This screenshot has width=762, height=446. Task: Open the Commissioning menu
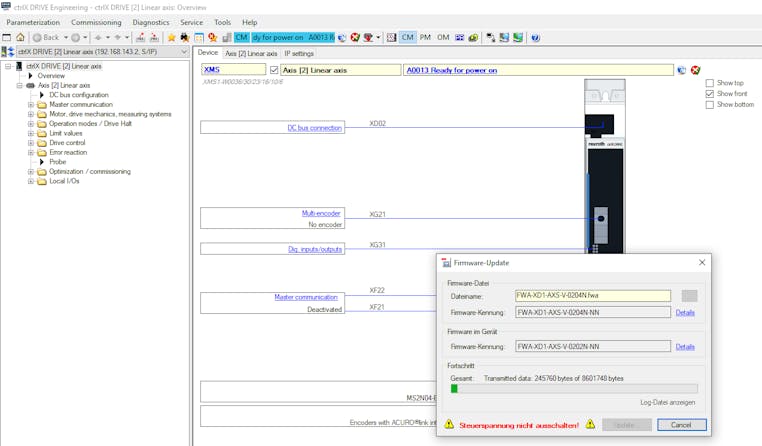click(x=96, y=22)
